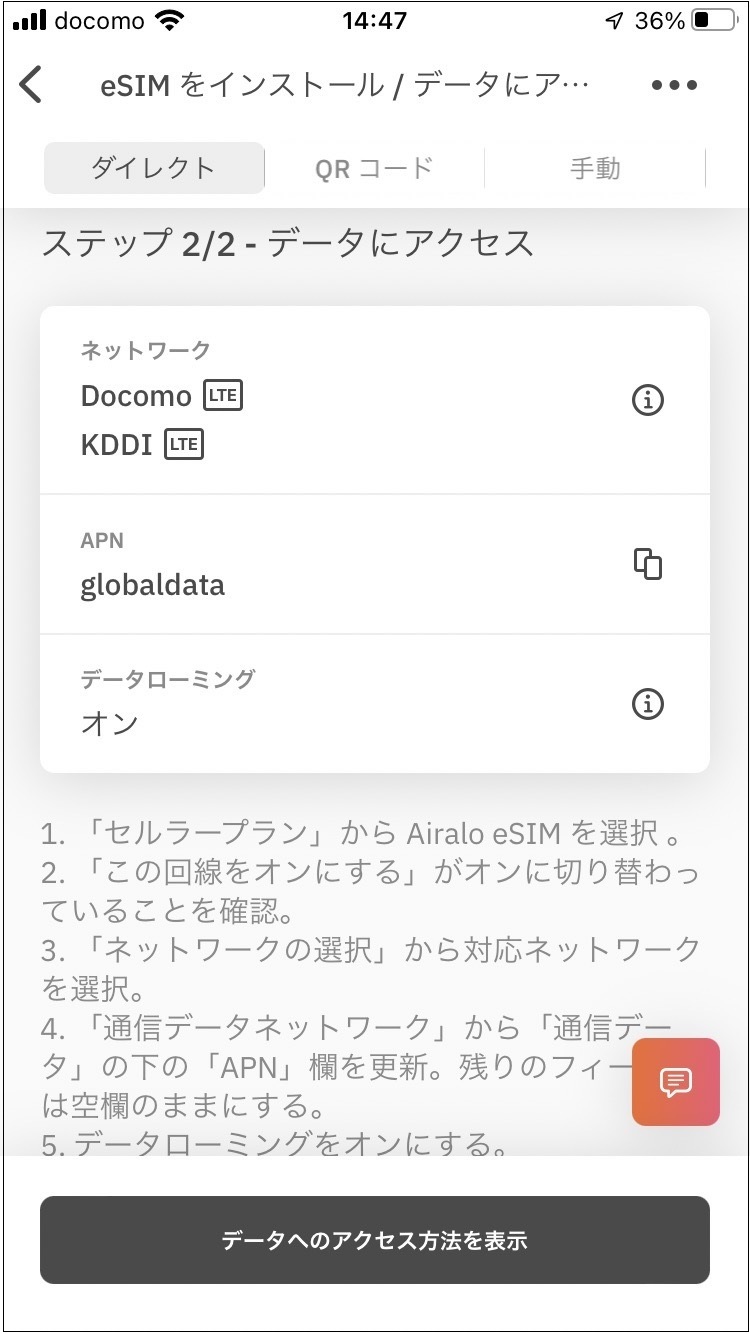Open the three-dot more options menu
The image size is (750, 1334).
tap(674, 85)
